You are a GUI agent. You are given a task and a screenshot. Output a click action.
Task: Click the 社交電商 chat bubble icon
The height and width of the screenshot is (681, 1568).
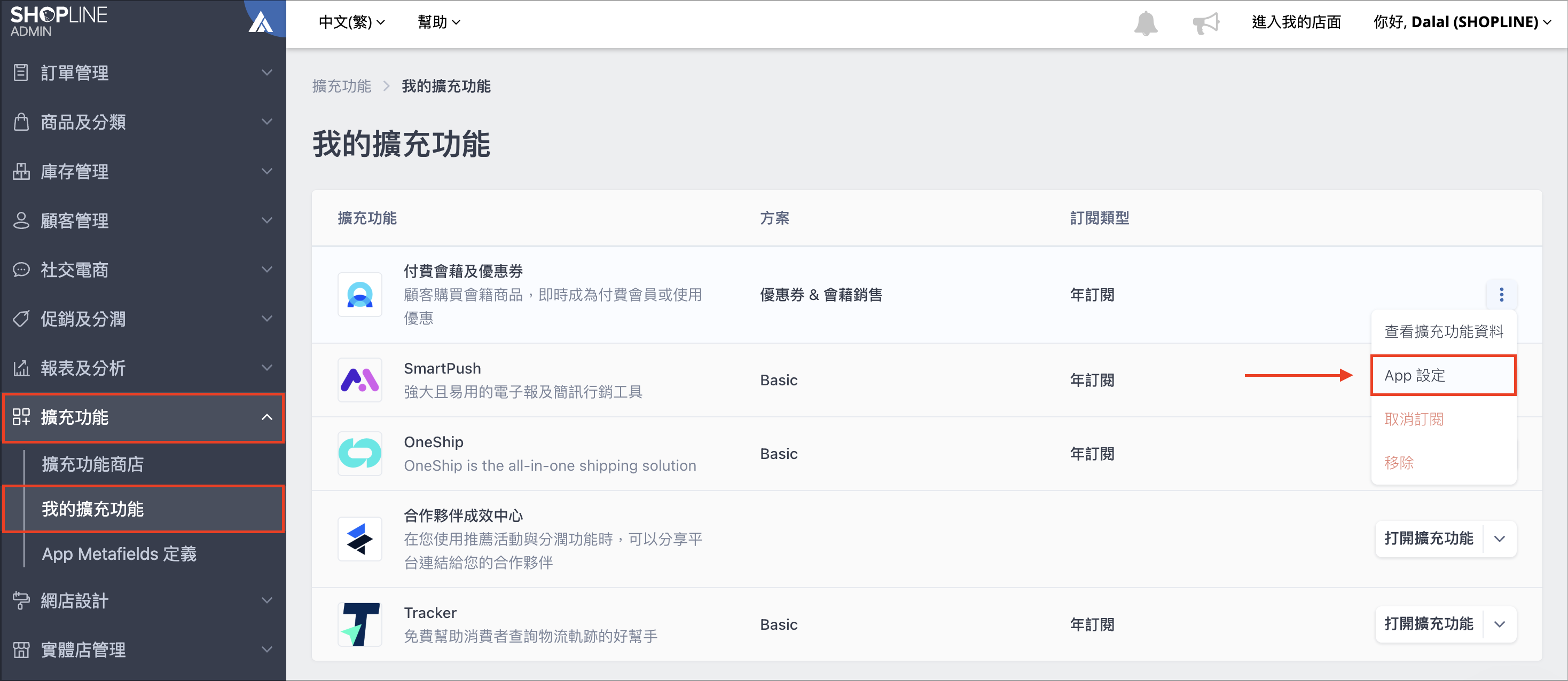click(21, 270)
